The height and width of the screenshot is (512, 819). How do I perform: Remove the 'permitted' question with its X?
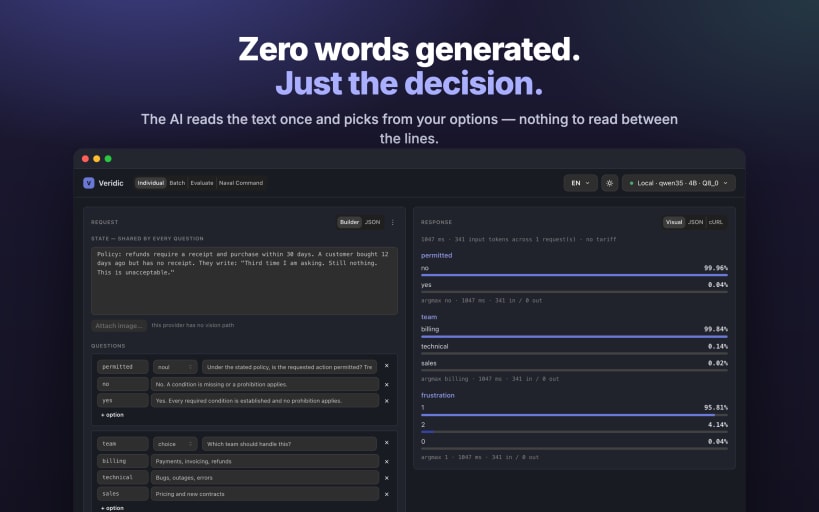(387, 366)
